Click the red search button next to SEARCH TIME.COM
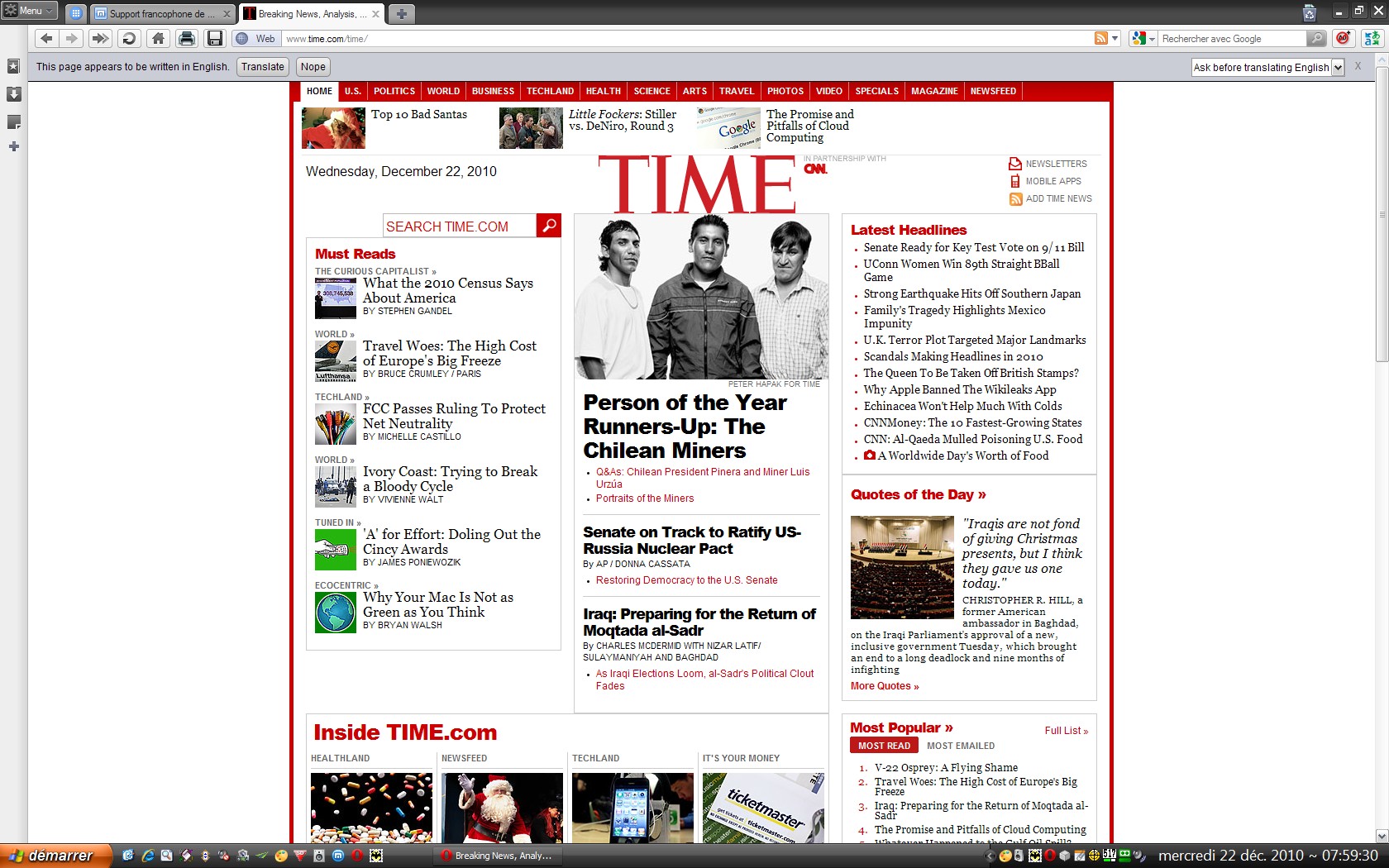Image resolution: width=1389 pixels, height=868 pixels. 549,225
